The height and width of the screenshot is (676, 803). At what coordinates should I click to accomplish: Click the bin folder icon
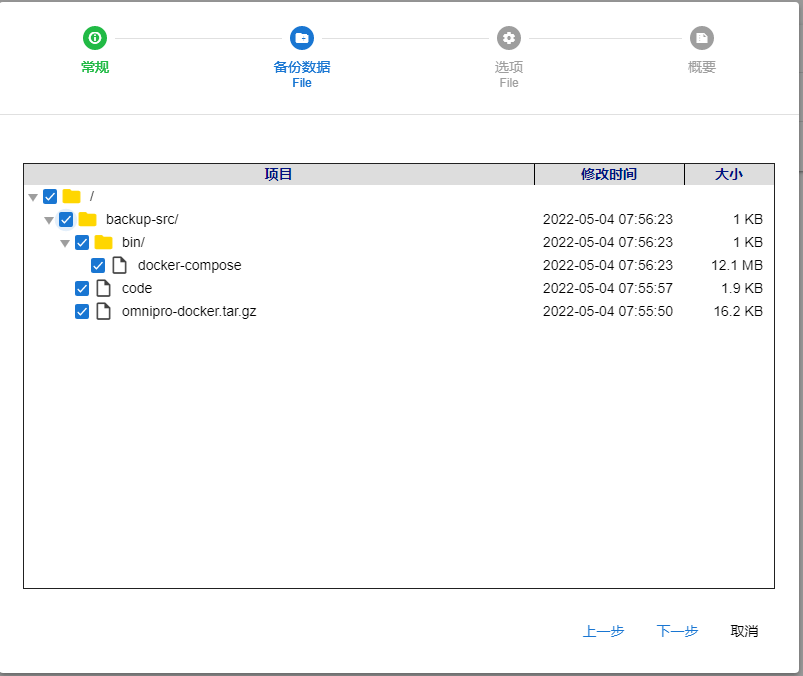[103, 242]
